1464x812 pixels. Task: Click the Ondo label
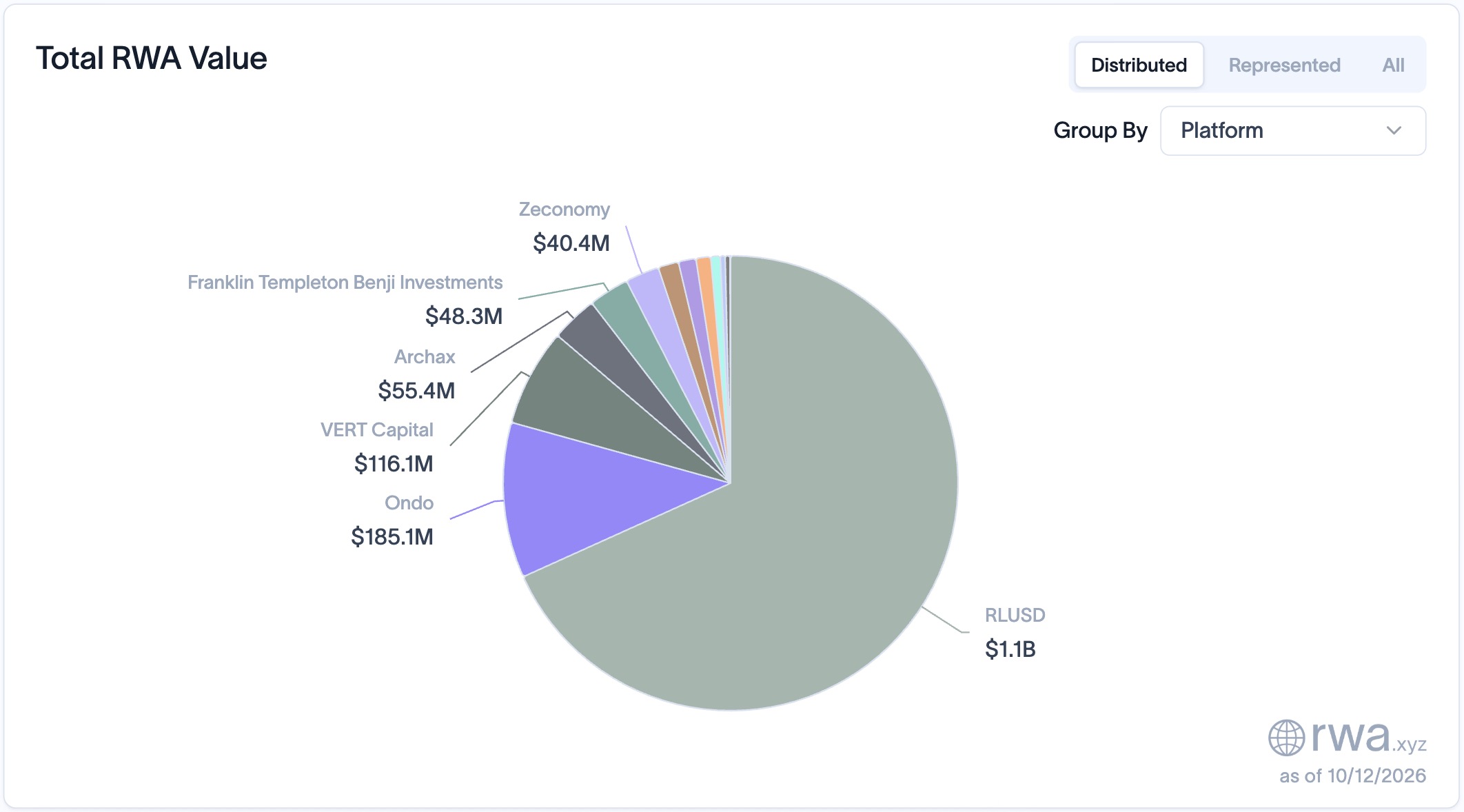409,503
